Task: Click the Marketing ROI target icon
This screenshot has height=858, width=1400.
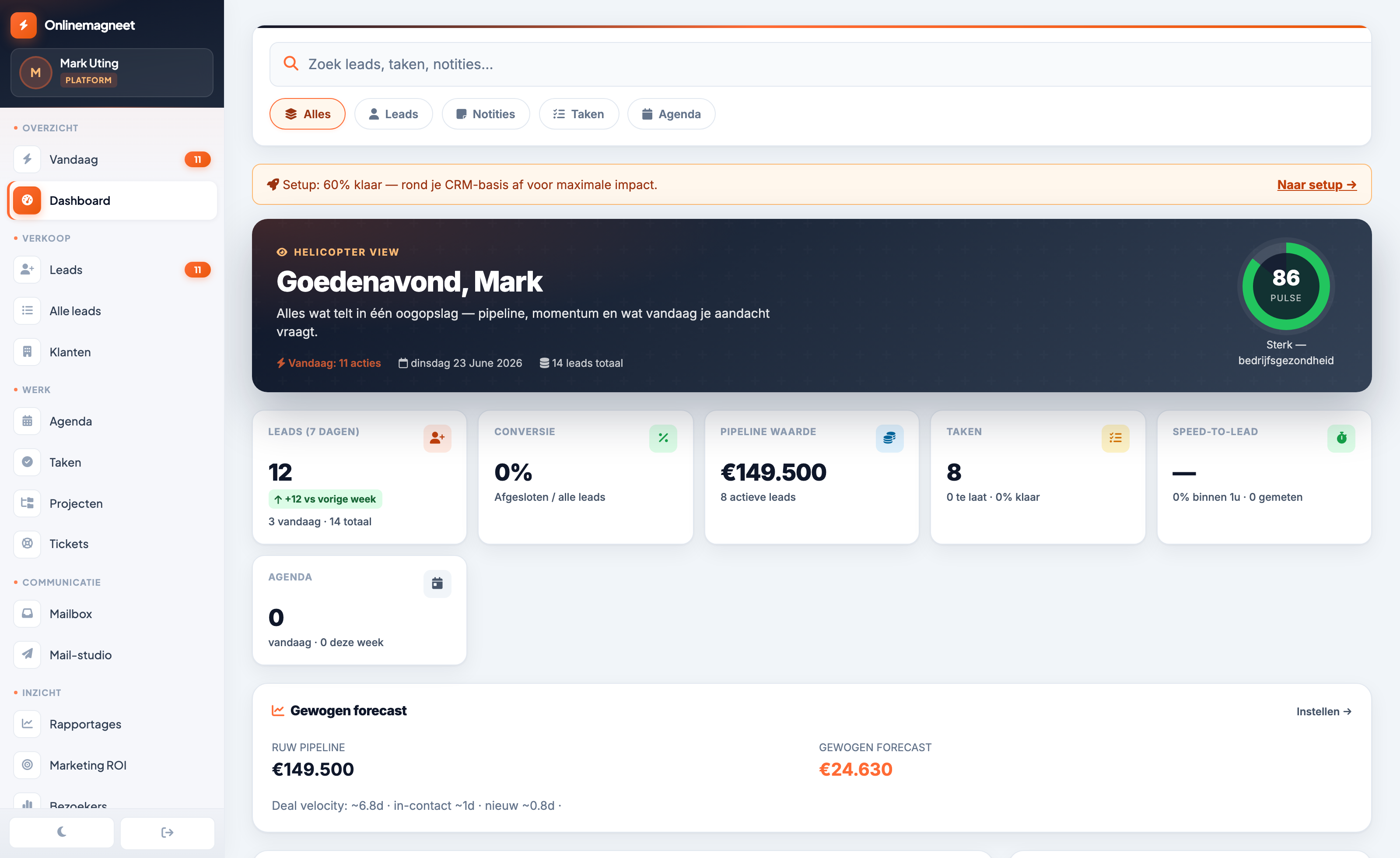Action: coord(27,765)
